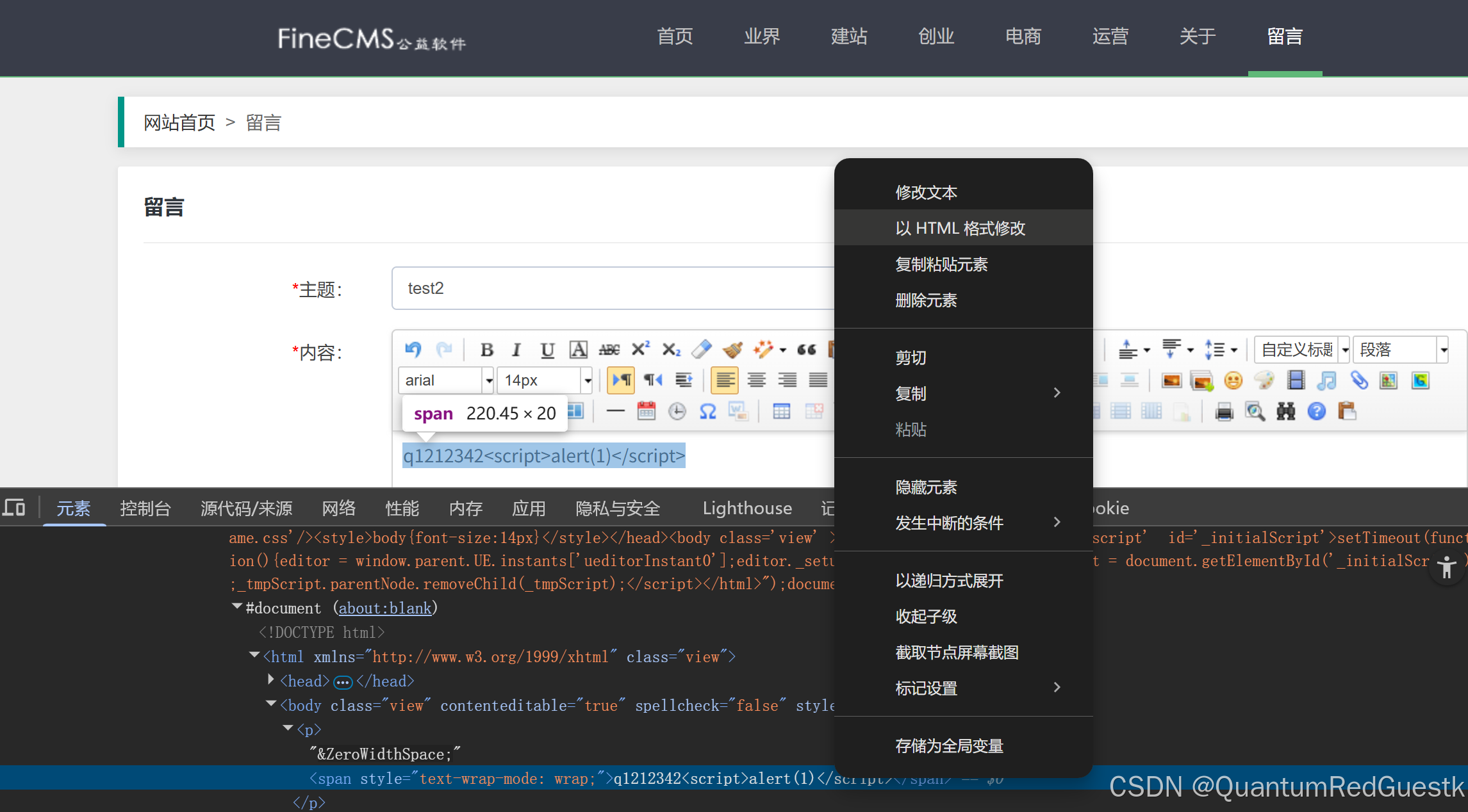1468x812 pixels.
Task: Go to 首页 in site navigation
Action: click(675, 37)
